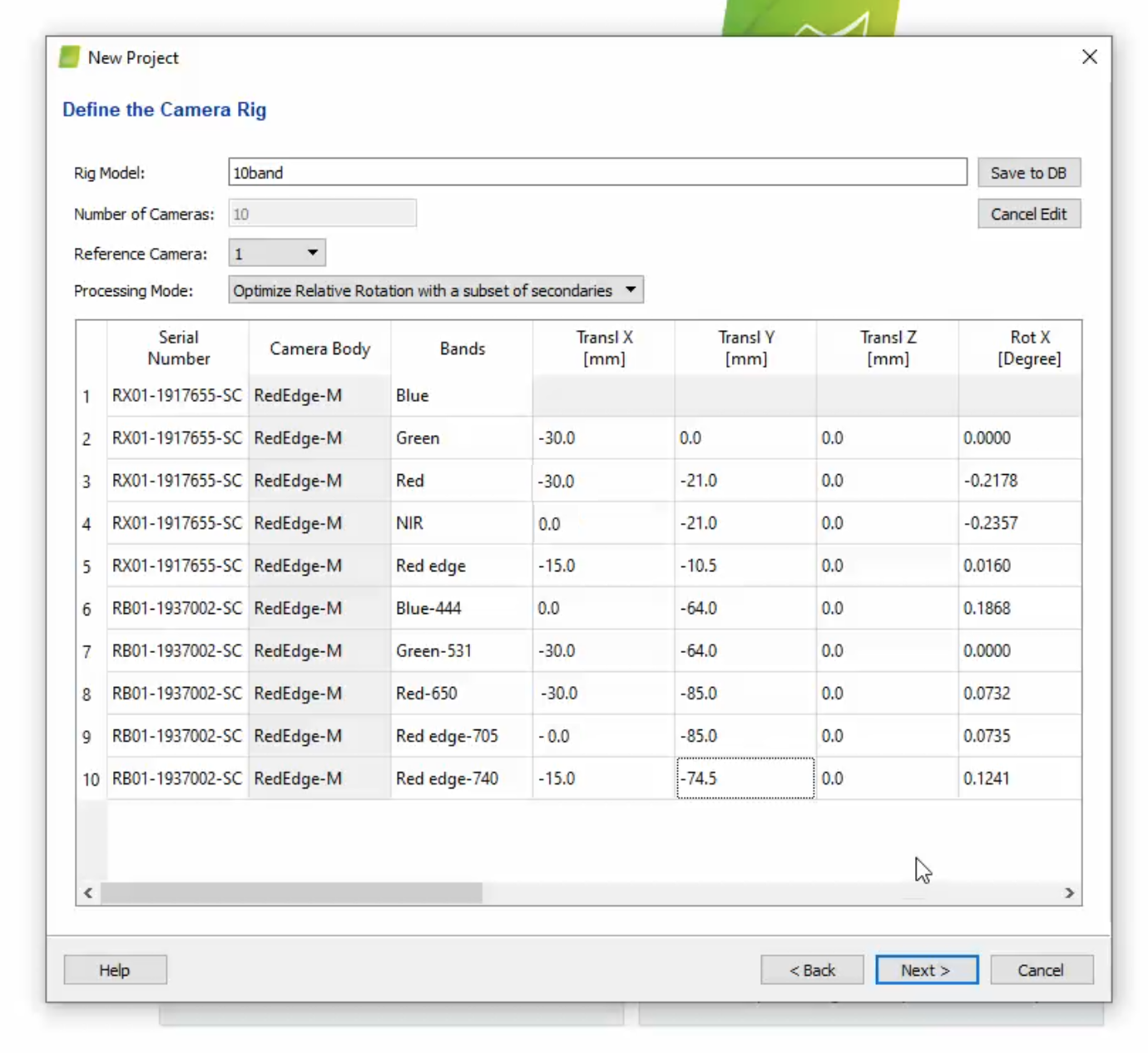The width and height of the screenshot is (1148, 1053).
Task: Click the horizontal scrollbar thumb
Action: (291, 892)
